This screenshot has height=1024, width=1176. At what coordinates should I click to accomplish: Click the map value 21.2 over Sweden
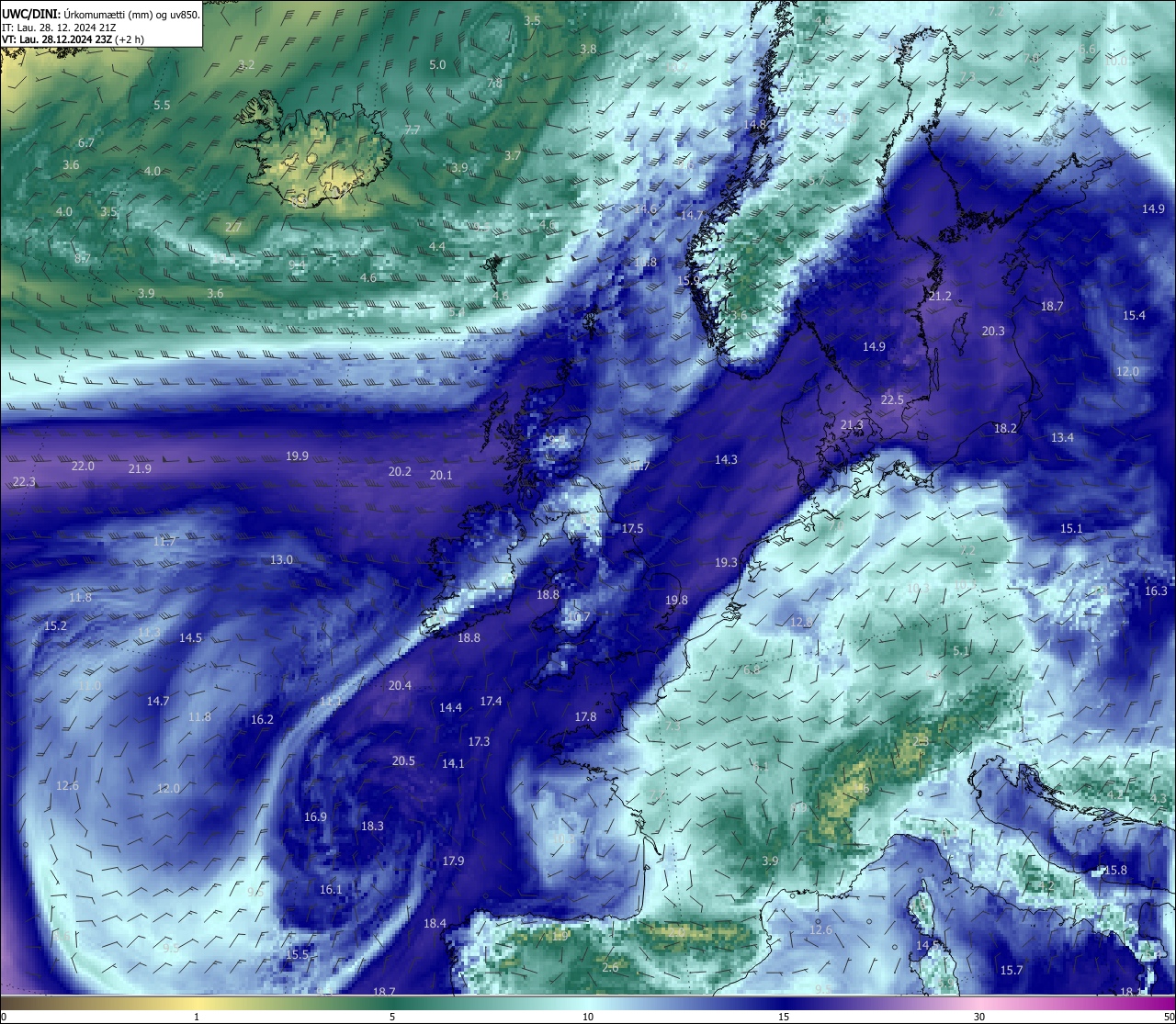click(x=940, y=297)
